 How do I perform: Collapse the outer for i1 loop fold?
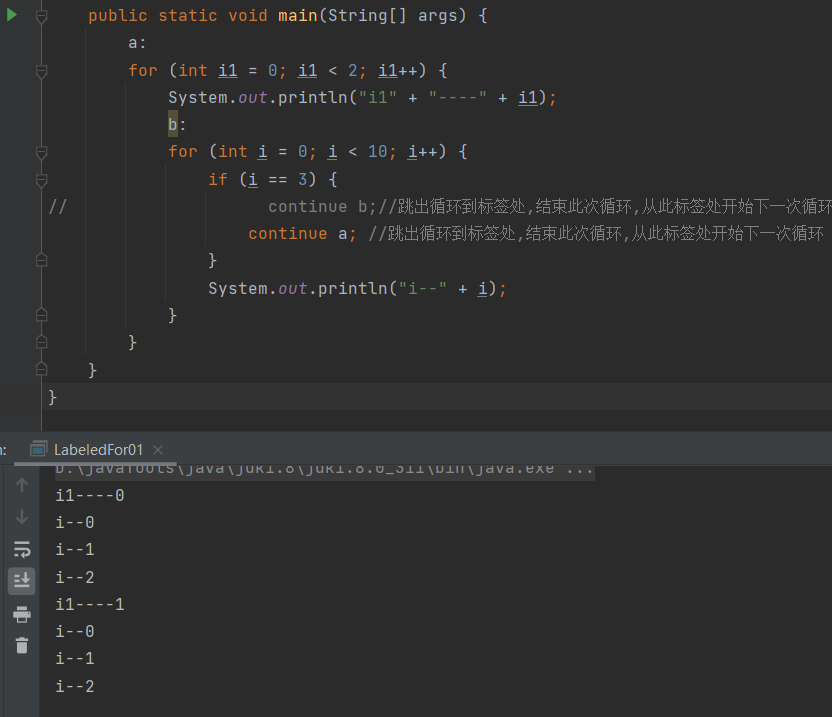tap(41, 71)
